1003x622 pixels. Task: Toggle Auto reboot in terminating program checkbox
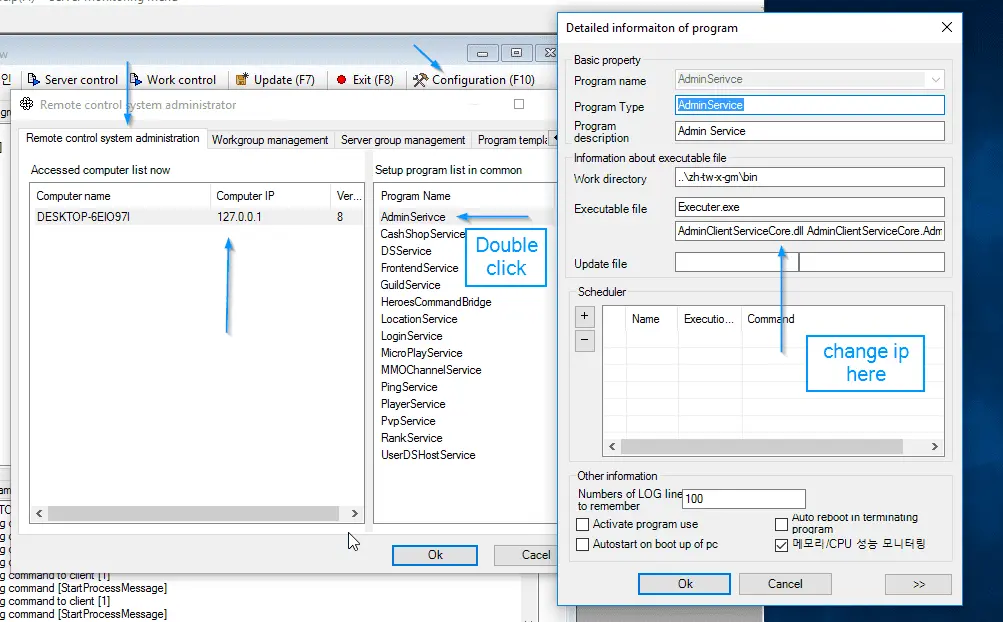pyautogui.click(x=781, y=525)
